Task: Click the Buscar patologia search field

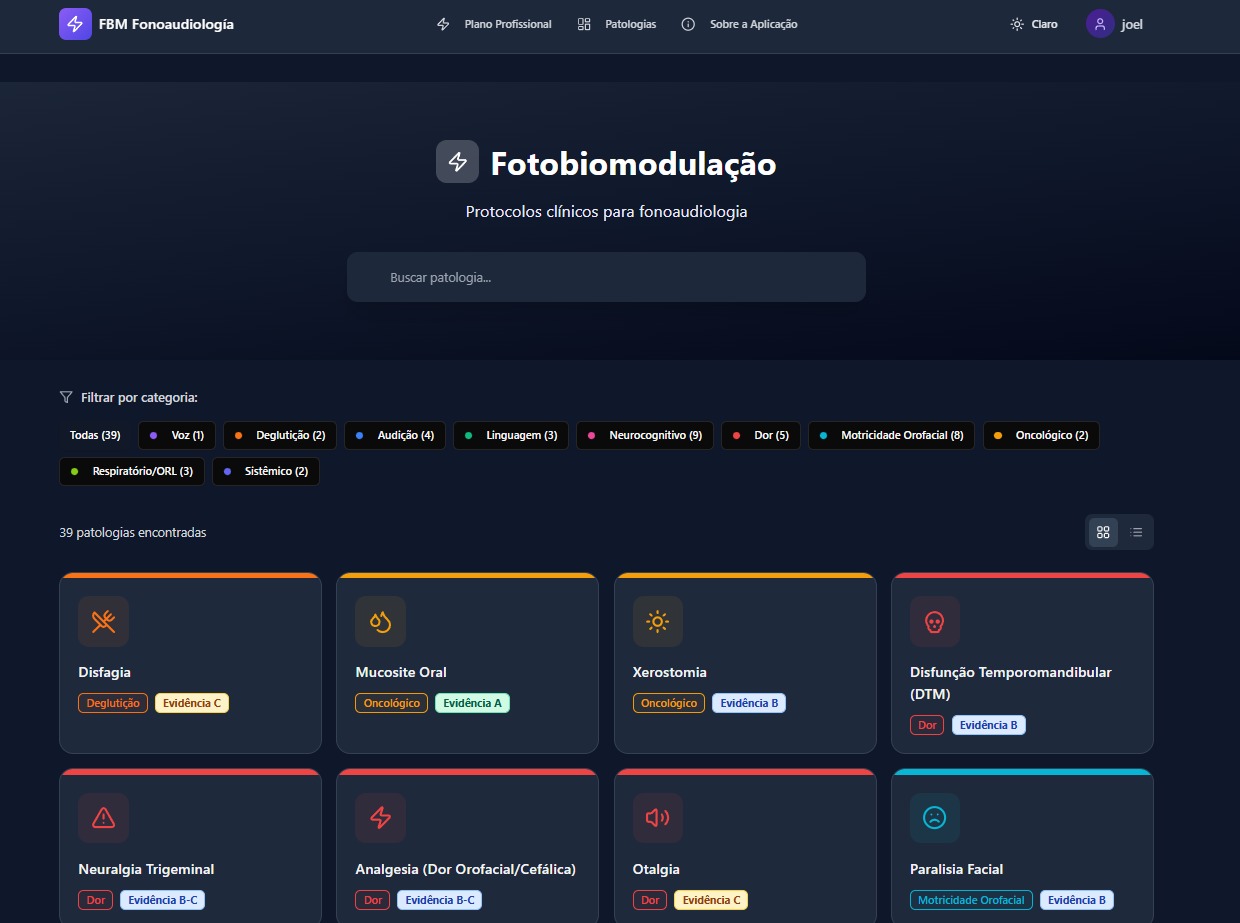Action: pos(606,277)
